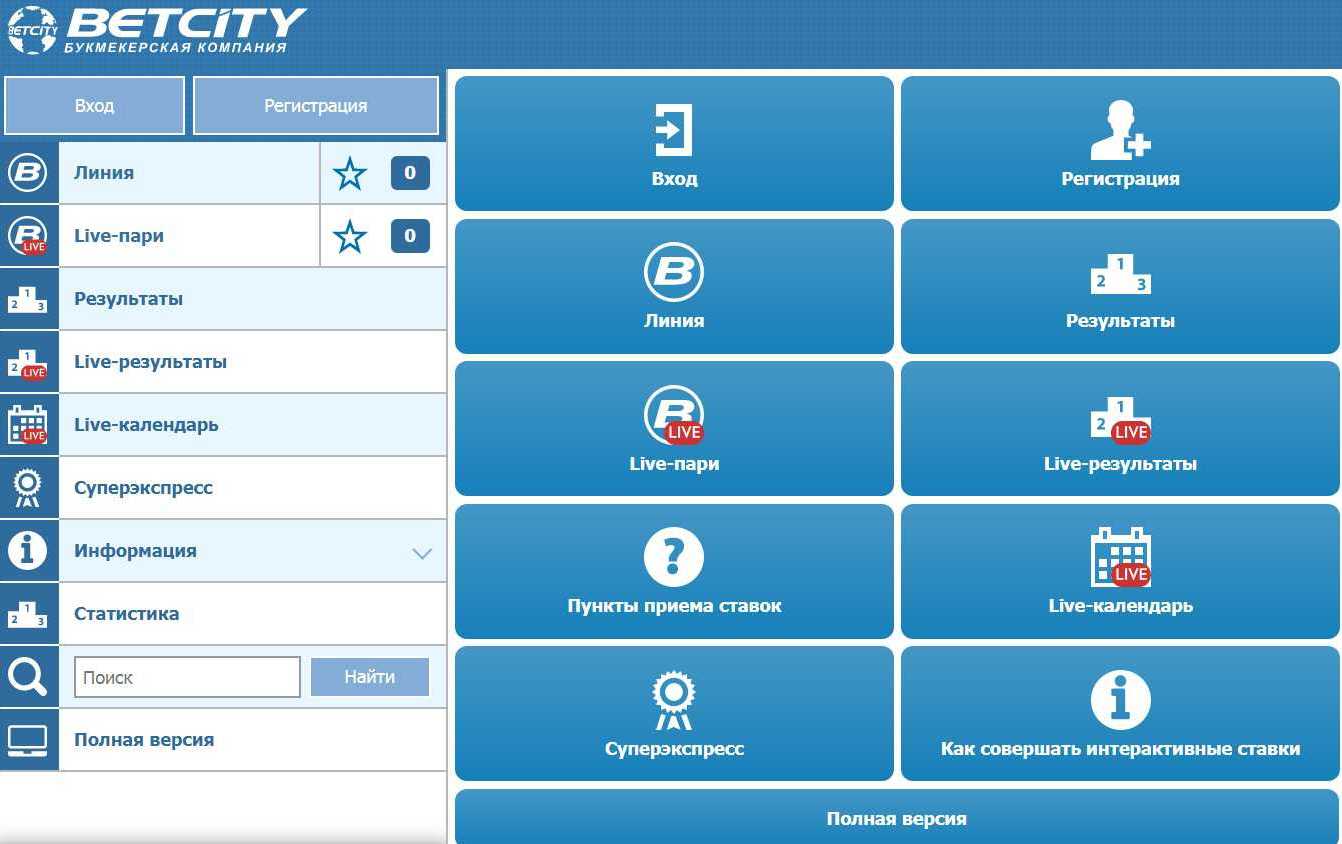Click the Live-календарь calendar icon in the sidebar
The width and height of the screenshot is (1342, 844).
[x=28, y=424]
